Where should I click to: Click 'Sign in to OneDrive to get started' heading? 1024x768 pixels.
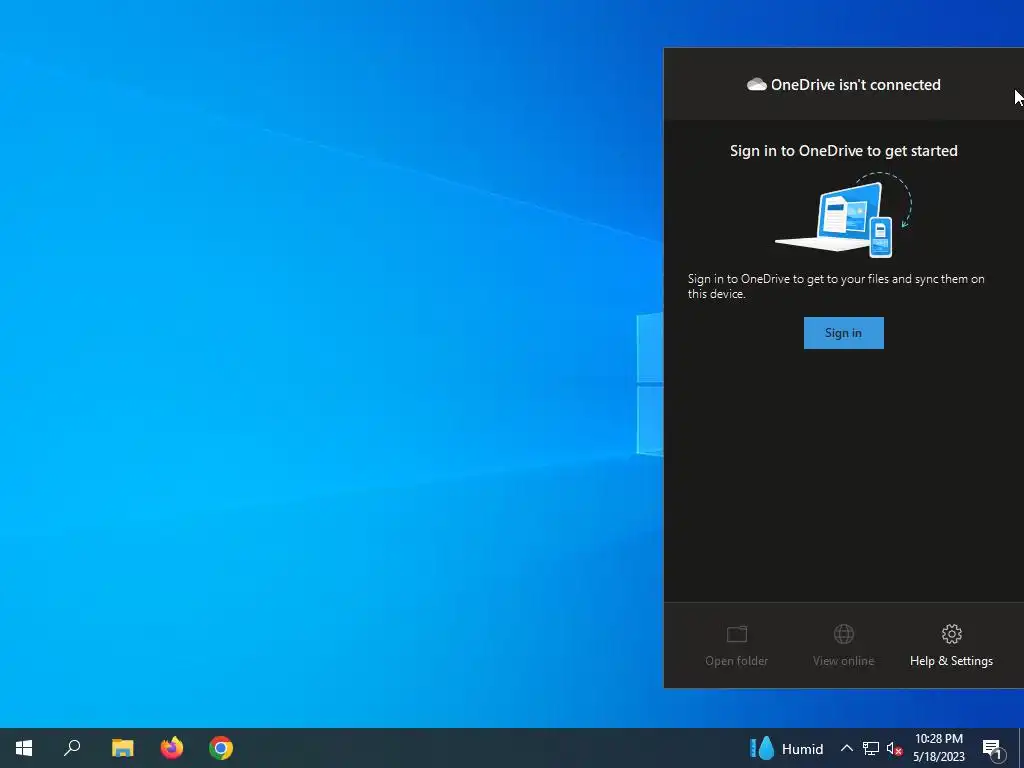tap(843, 151)
